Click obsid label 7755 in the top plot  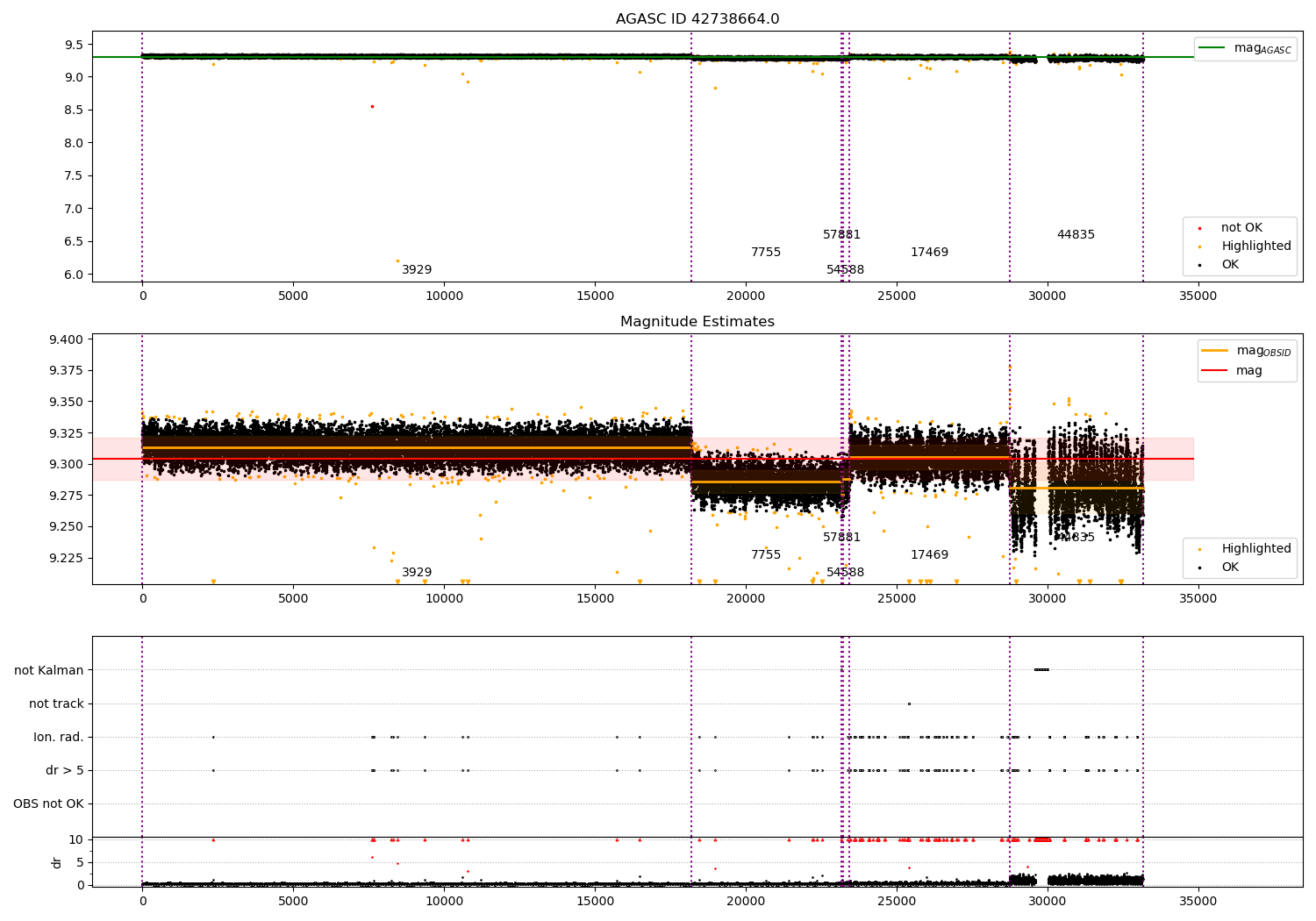766,253
